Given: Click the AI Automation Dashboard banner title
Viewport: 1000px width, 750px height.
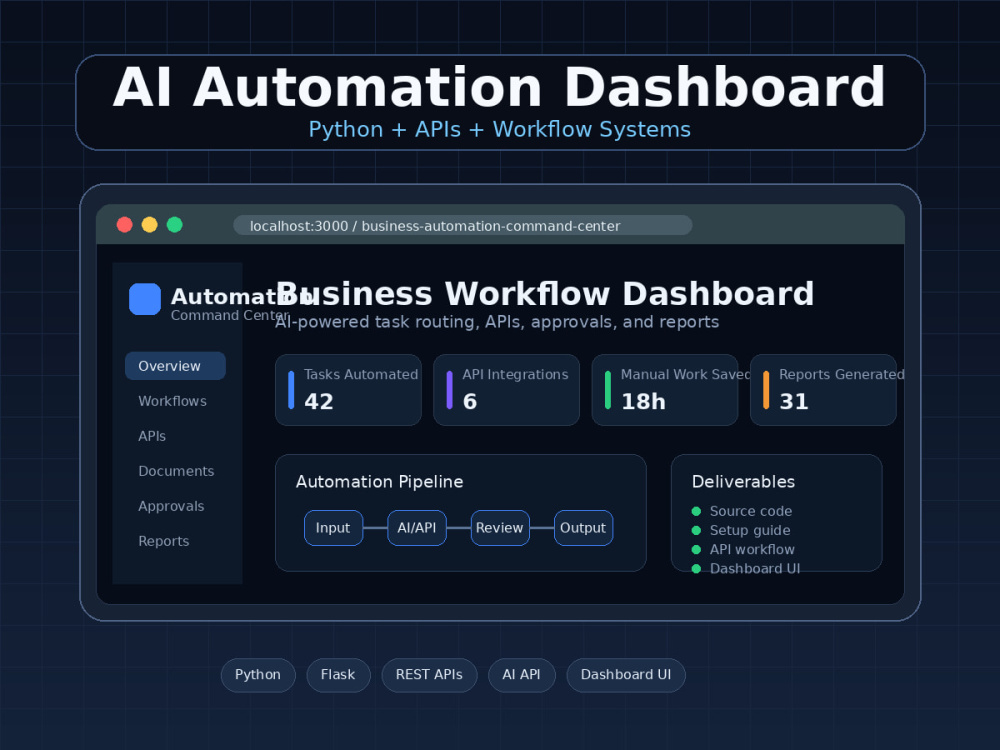Looking at the screenshot, I should pyautogui.click(x=499, y=87).
